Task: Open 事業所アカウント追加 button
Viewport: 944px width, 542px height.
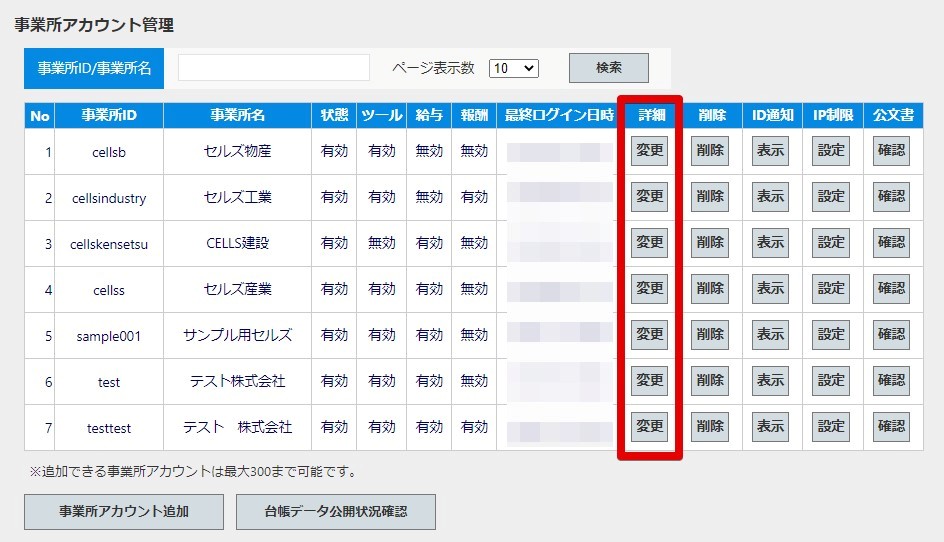Action: (124, 512)
